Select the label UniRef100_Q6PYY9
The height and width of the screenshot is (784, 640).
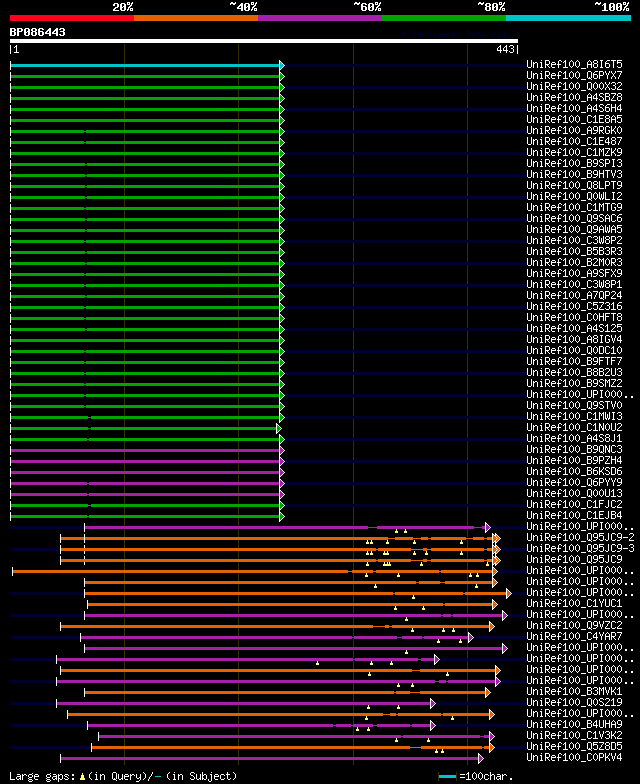pyautogui.click(x=574, y=482)
